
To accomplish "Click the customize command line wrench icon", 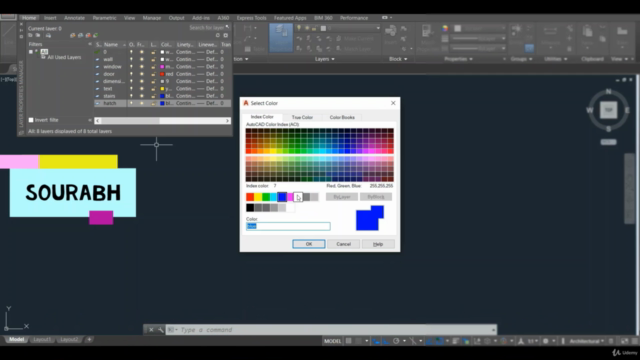I will pyautogui.click(x=160, y=330).
